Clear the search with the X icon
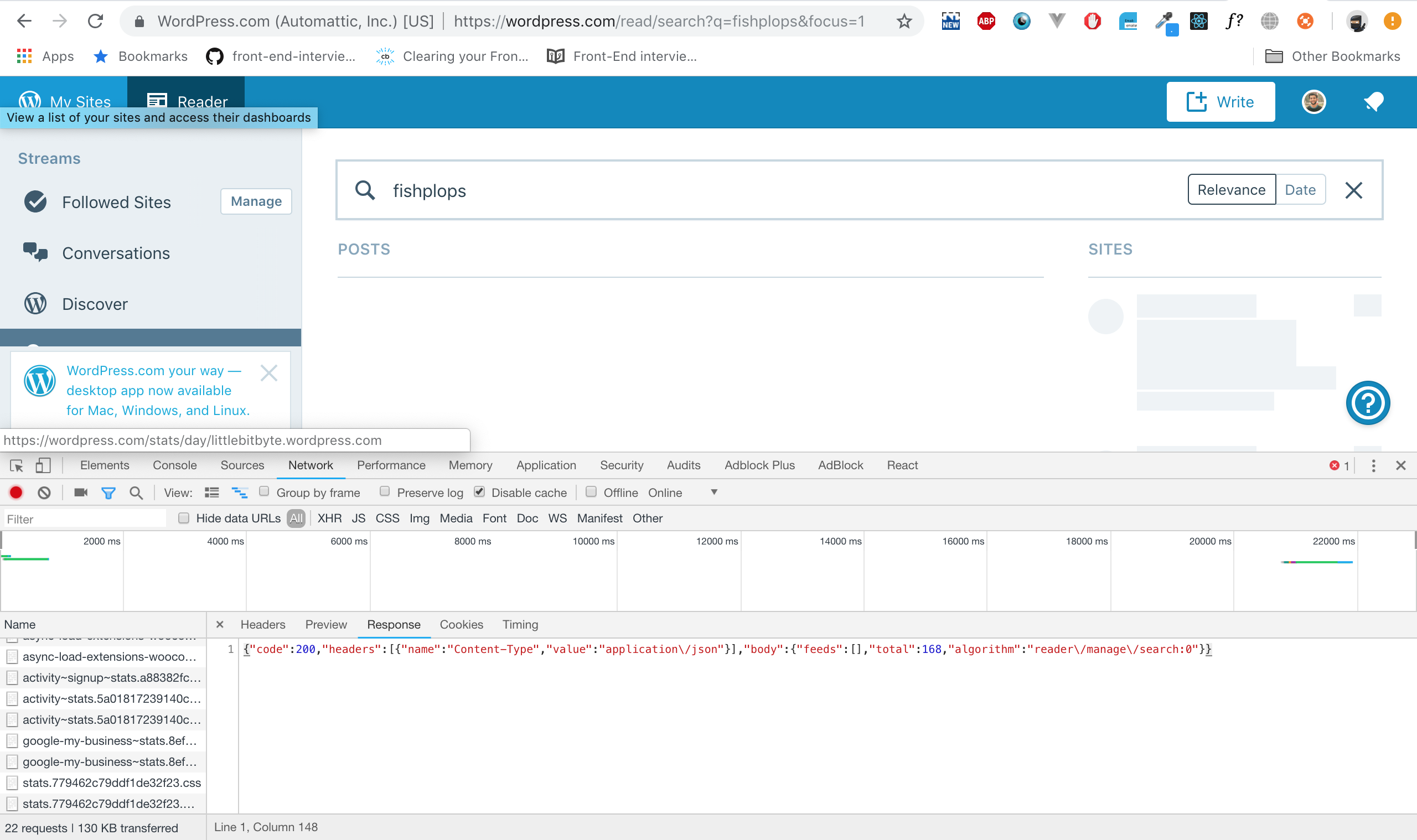The height and width of the screenshot is (840, 1417). [x=1353, y=190]
